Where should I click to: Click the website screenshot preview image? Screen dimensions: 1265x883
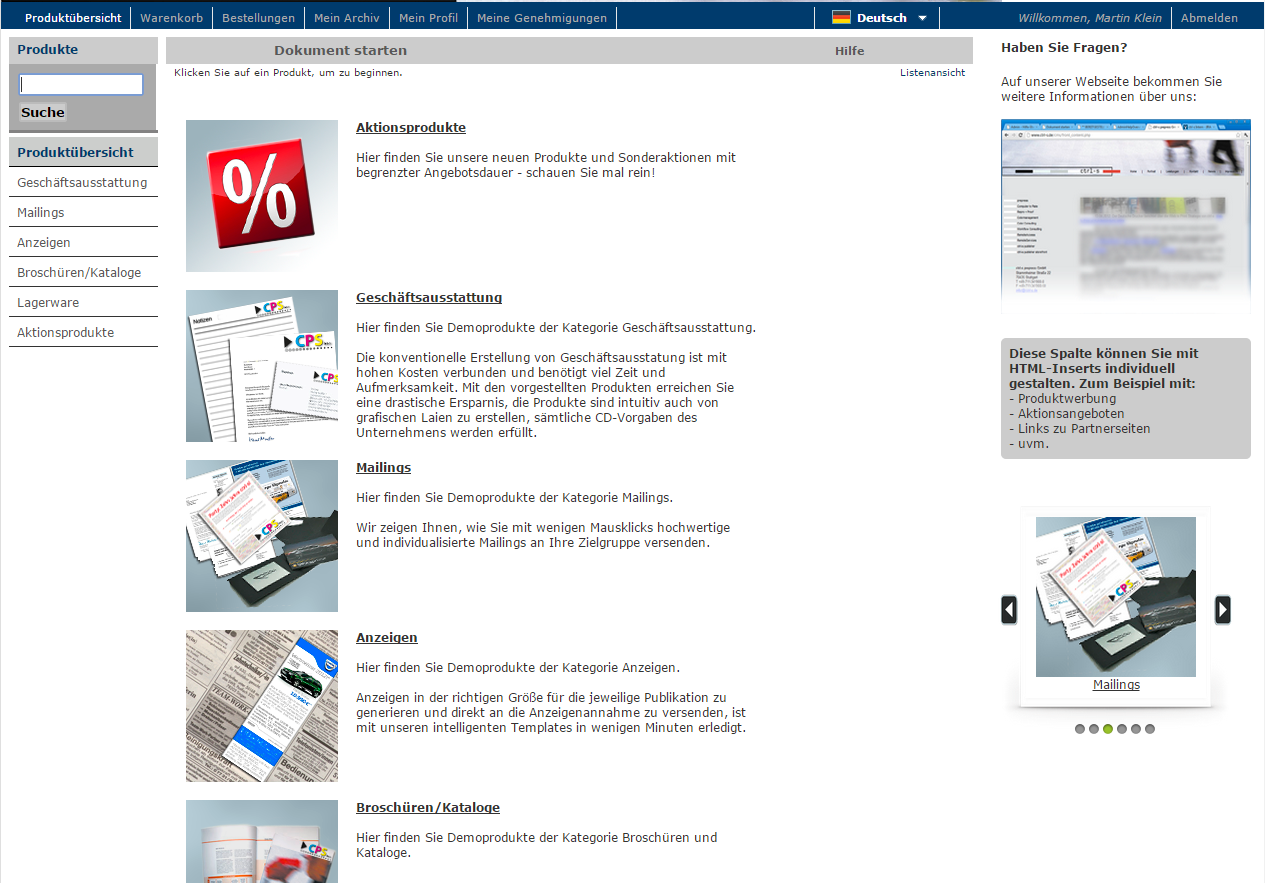pos(1125,216)
